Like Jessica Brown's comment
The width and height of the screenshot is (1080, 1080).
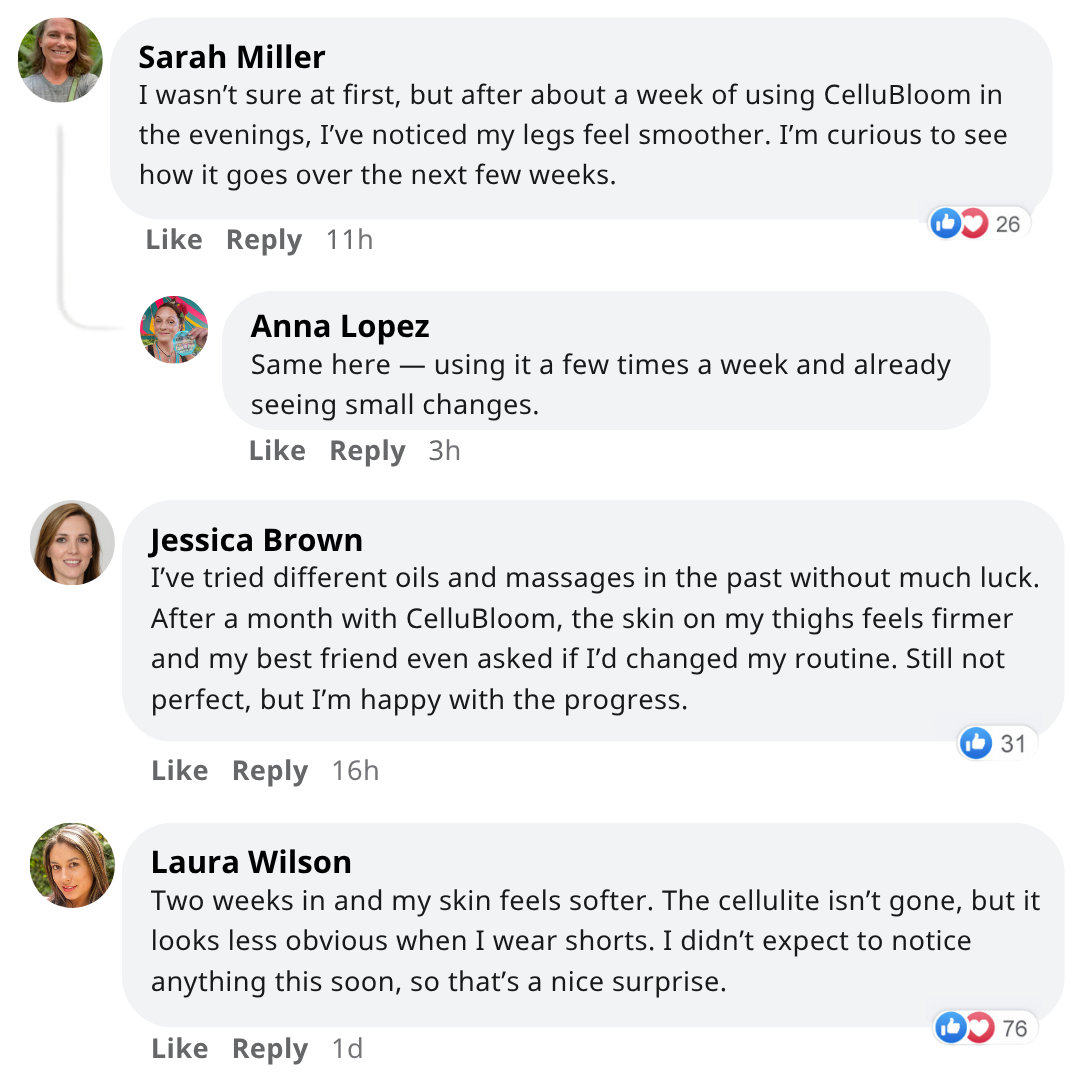(x=180, y=771)
